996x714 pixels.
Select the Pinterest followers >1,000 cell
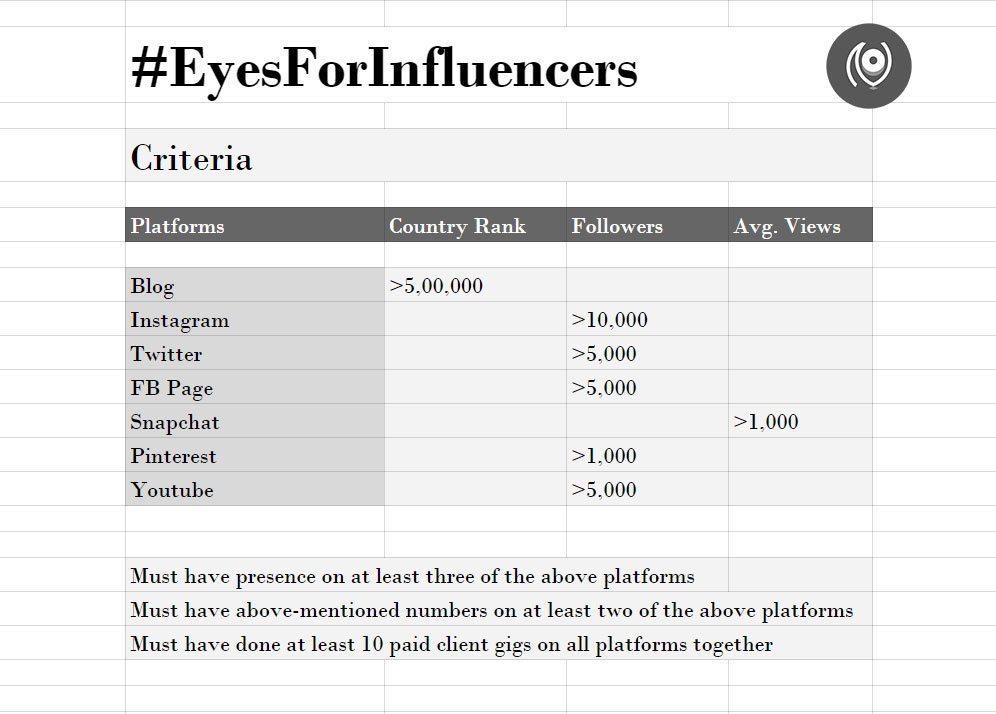coord(647,455)
